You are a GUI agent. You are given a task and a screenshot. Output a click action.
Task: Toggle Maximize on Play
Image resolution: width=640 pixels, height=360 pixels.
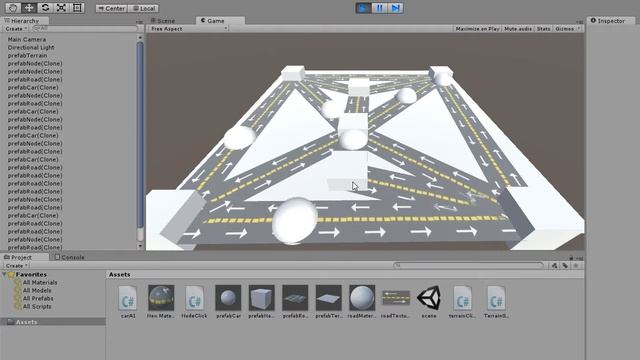click(x=477, y=29)
